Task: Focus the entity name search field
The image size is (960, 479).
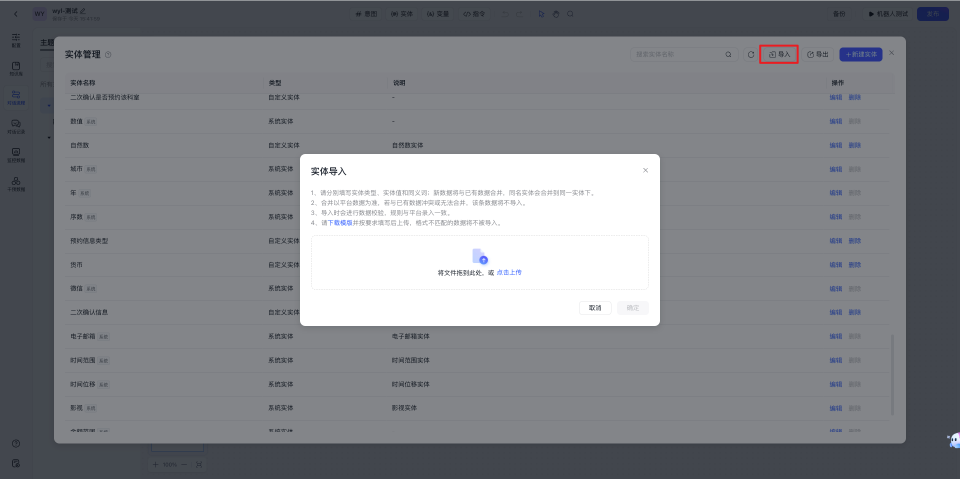Action: coord(675,54)
